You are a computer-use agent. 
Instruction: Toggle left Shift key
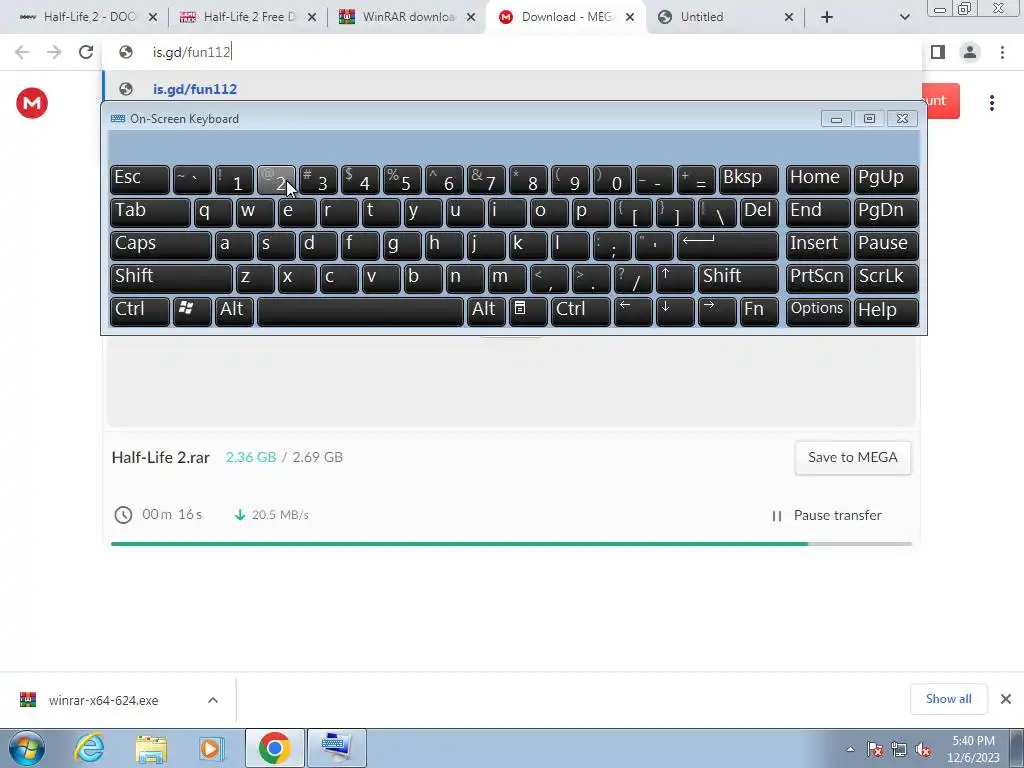click(171, 279)
